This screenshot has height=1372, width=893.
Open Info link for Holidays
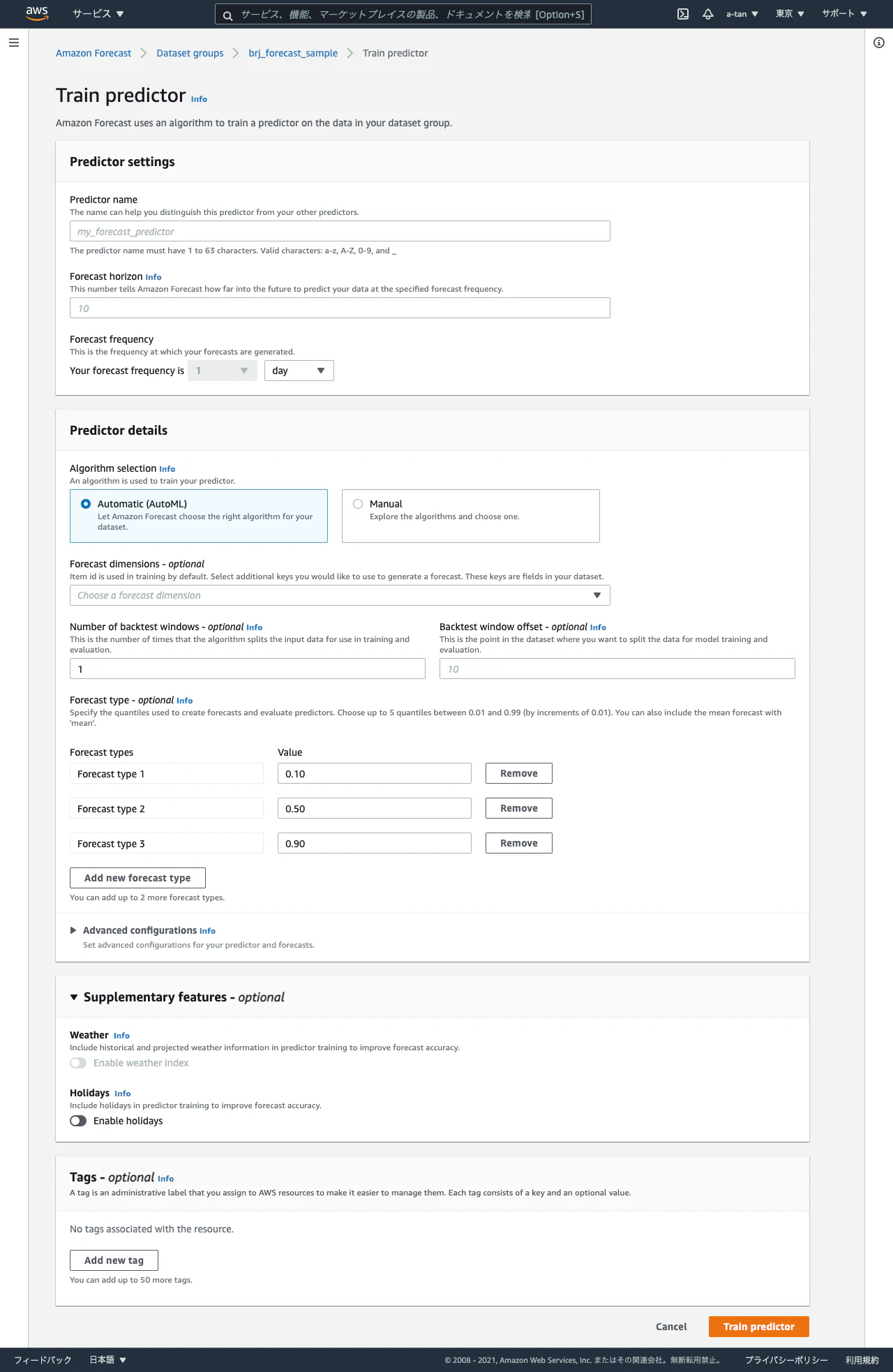(x=123, y=1094)
